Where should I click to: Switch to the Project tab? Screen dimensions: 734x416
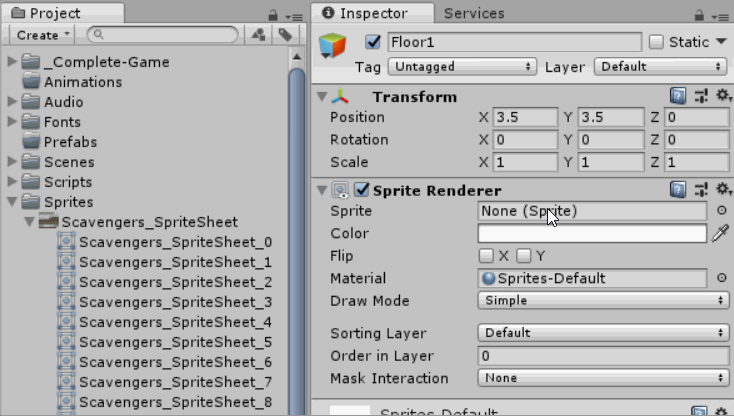tap(63, 13)
